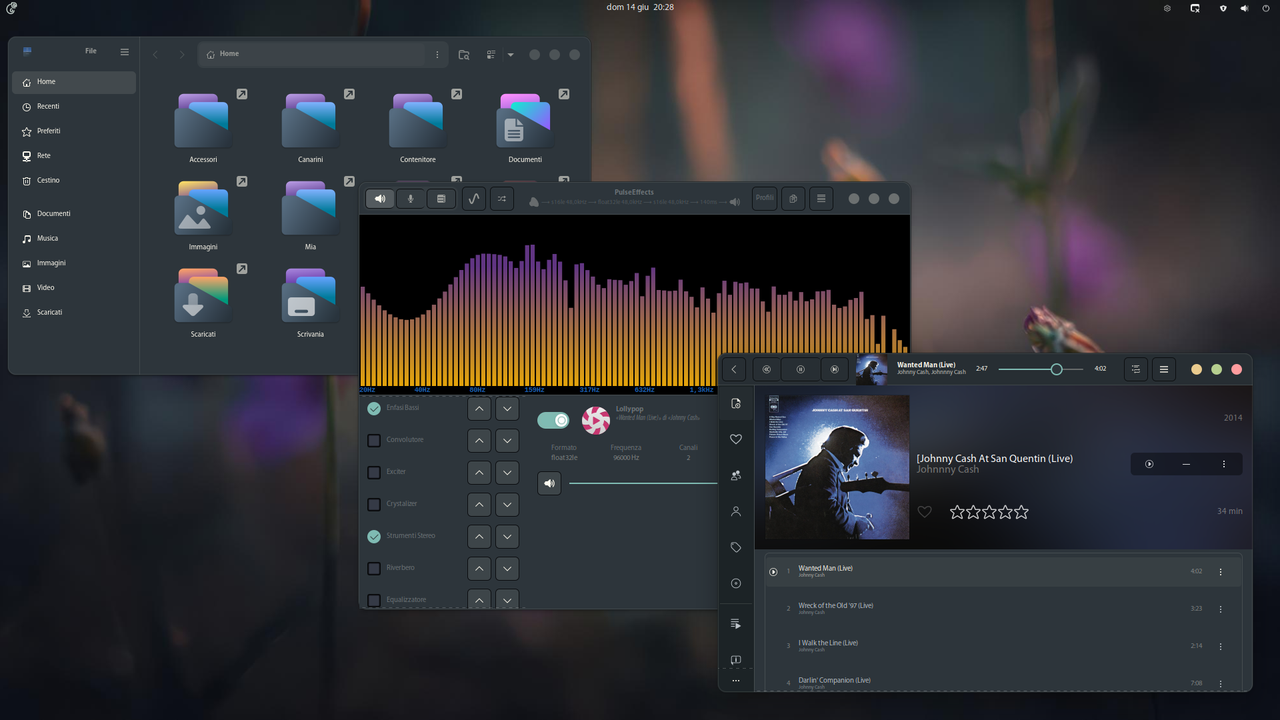This screenshot has width=1280, height=720.
Task: Open Lollypop playlists sidebar icon
Action: [x=736, y=624]
